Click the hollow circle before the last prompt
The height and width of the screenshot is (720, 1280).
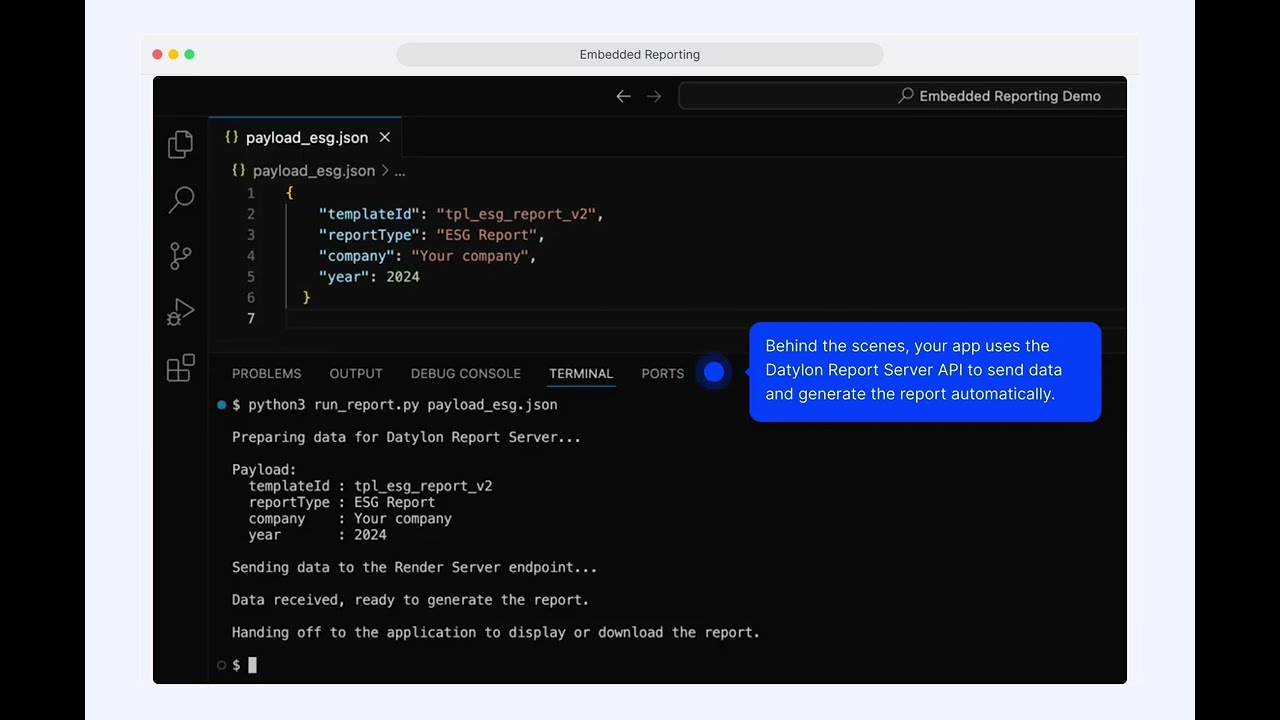(x=221, y=665)
